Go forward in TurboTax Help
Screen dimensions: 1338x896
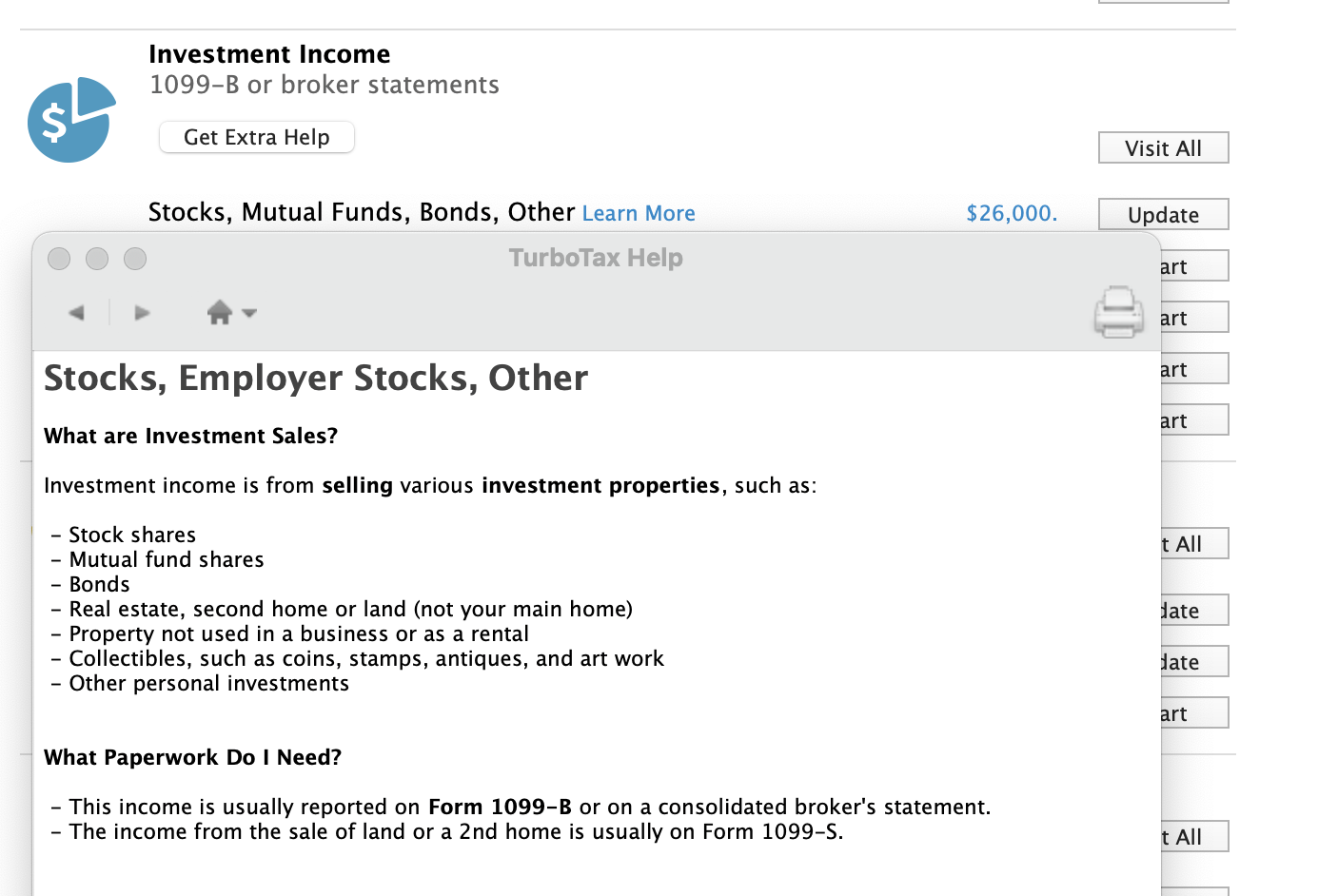click(142, 313)
